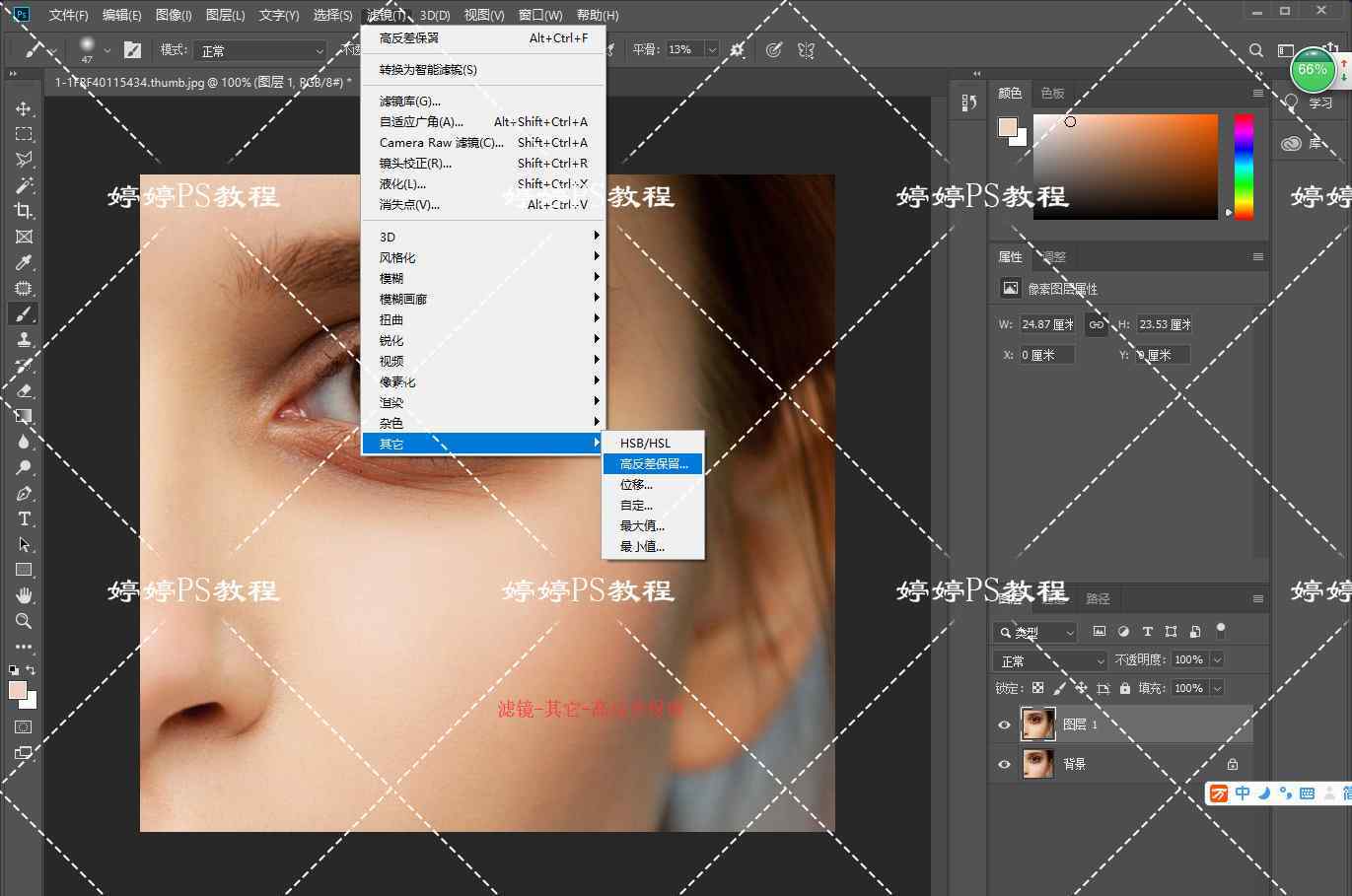The height and width of the screenshot is (896, 1352).
Task: Open the layer blend mode 正常 dropdown
Action: (1051, 660)
